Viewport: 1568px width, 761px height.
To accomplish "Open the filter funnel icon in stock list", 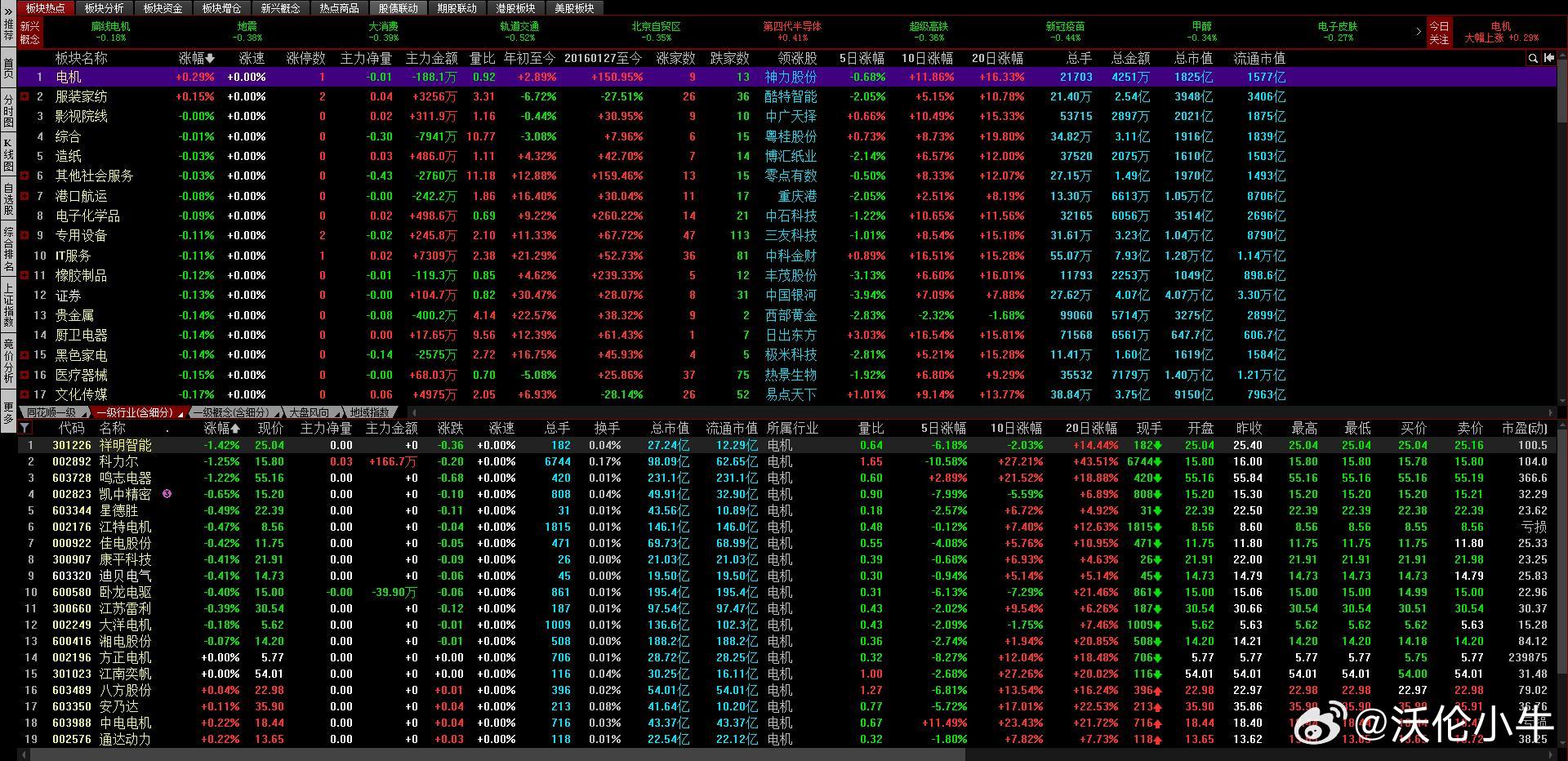I will pyautogui.click(x=24, y=428).
